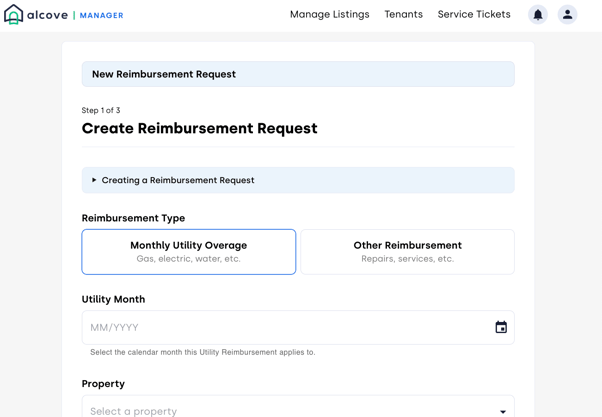The height and width of the screenshot is (417, 602).
Task: Open the Tenants page
Action: [403, 15]
